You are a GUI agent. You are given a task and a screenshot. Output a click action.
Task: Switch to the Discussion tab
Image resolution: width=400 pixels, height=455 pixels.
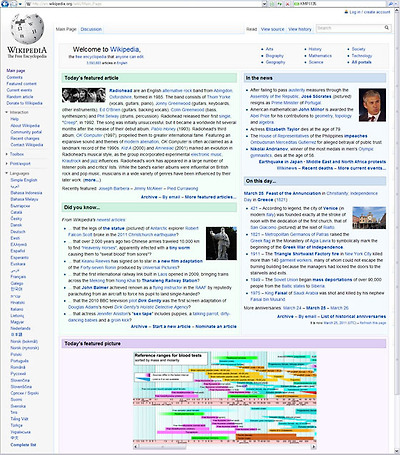click(91, 29)
